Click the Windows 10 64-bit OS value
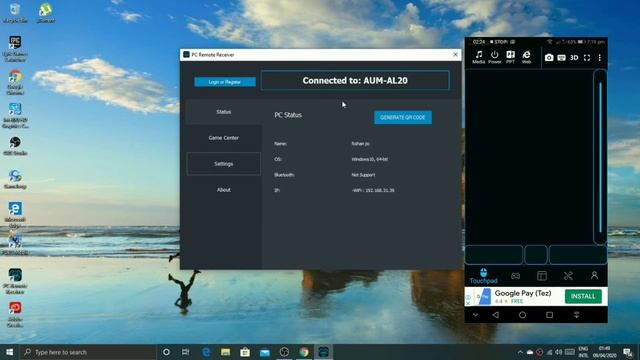640x360 pixels. coord(370,159)
